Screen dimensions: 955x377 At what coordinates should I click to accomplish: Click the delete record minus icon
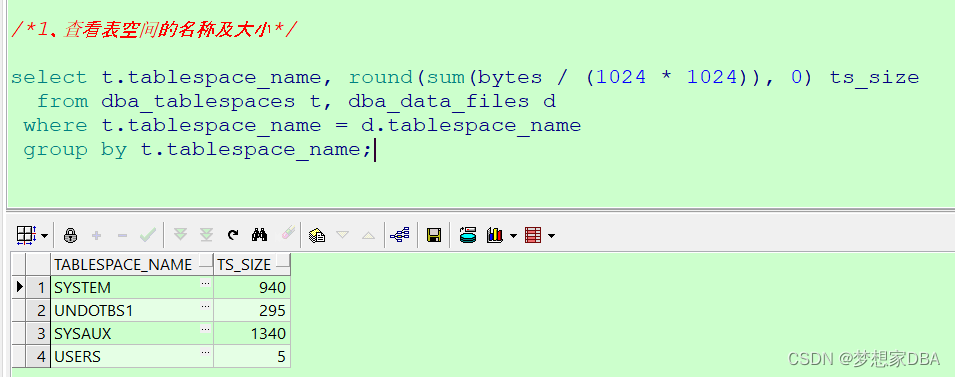(122, 235)
